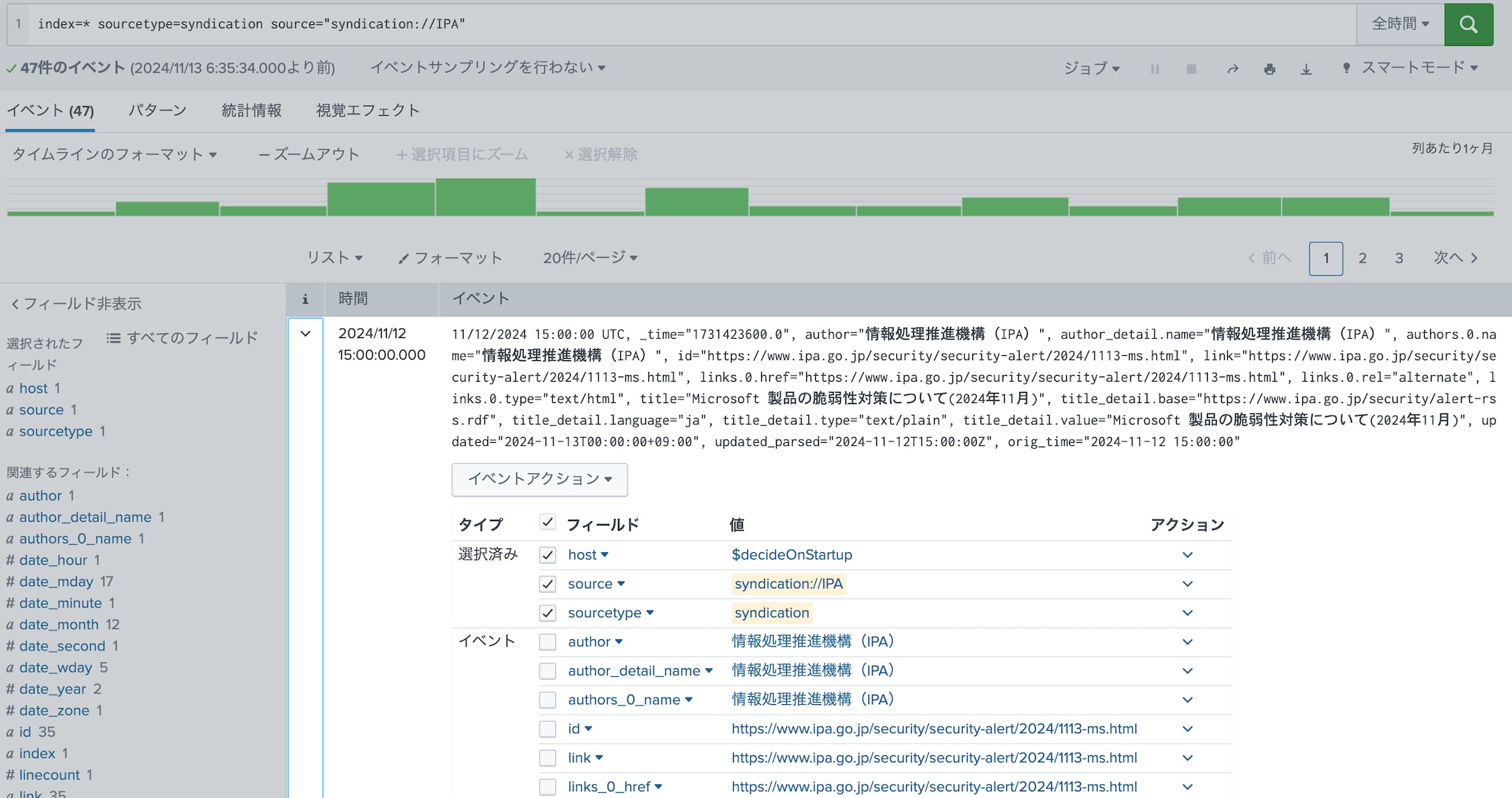Switch to the パターン tab
Image resolution: width=1512 pixels, height=798 pixels.
(157, 111)
